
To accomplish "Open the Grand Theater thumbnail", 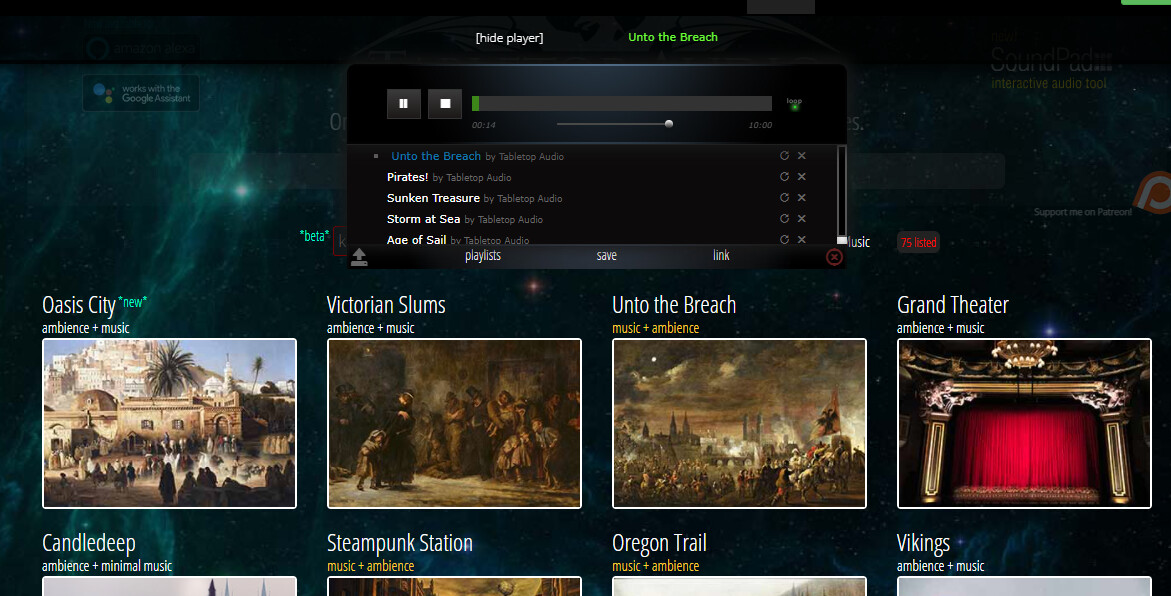I will click(x=1024, y=423).
